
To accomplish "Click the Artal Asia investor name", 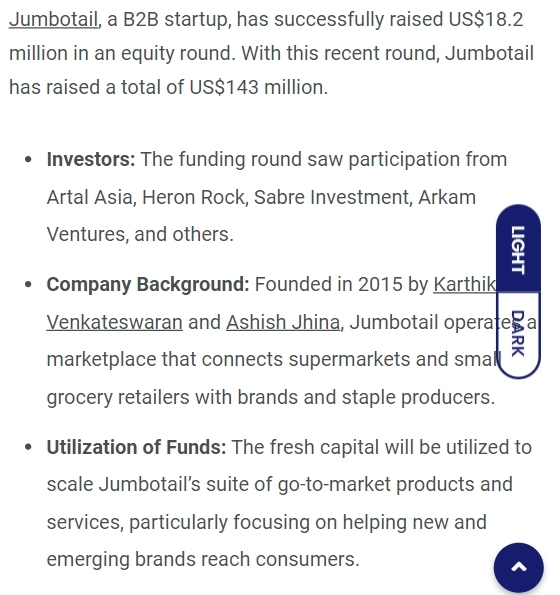I will click(90, 197).
